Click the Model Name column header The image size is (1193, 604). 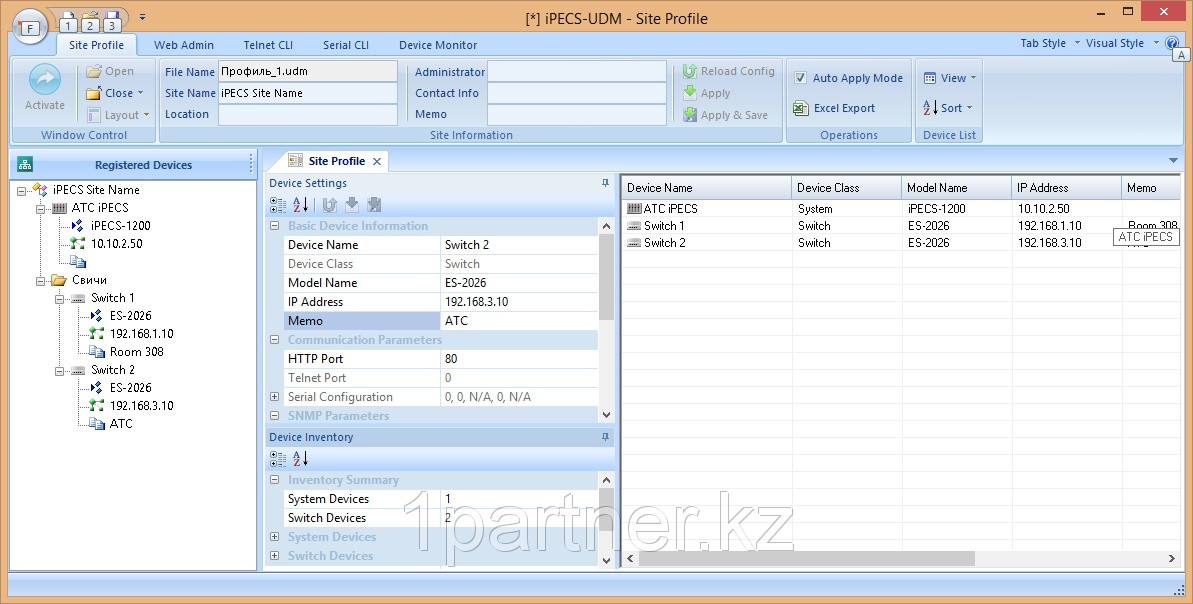tap(956, 188)
